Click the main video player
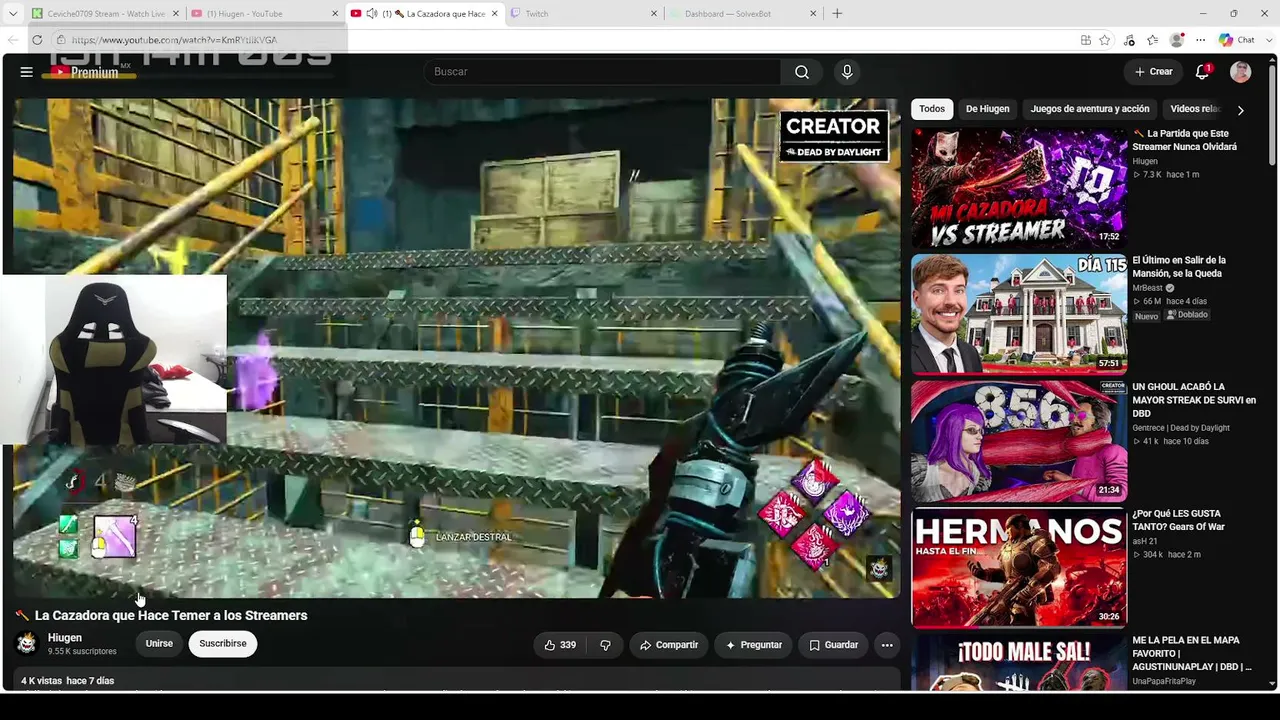Viewport: 1280px width, 720px height. click(456, 348)
